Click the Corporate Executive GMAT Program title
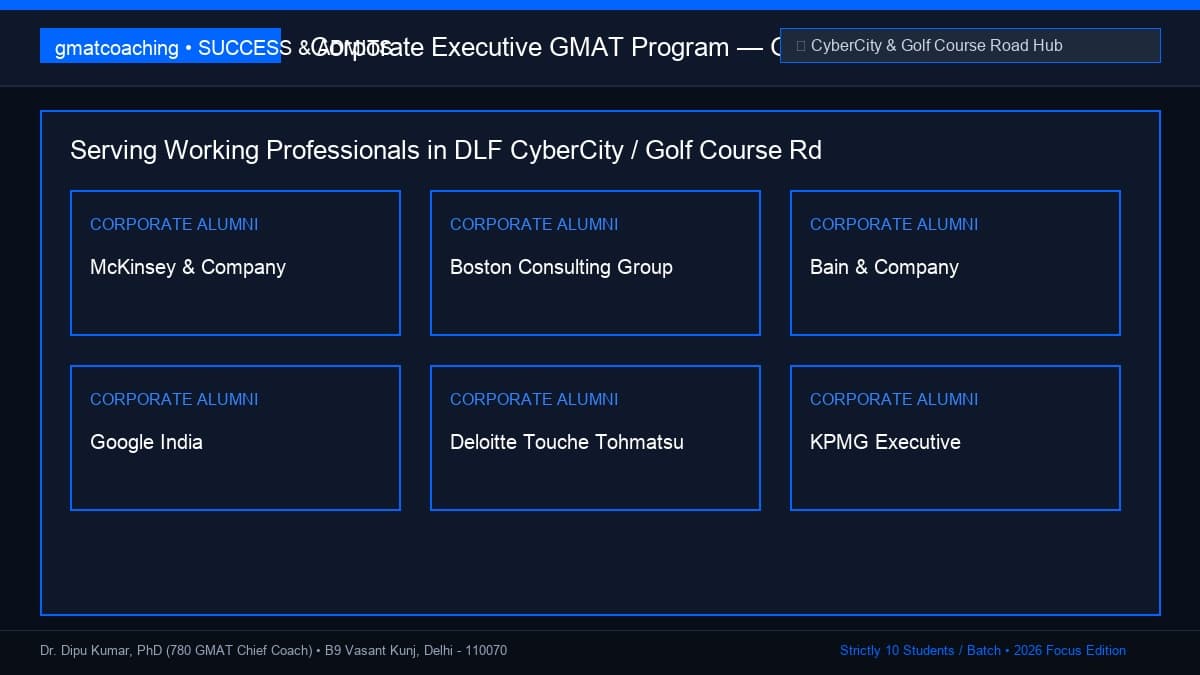 coord(545,47)
